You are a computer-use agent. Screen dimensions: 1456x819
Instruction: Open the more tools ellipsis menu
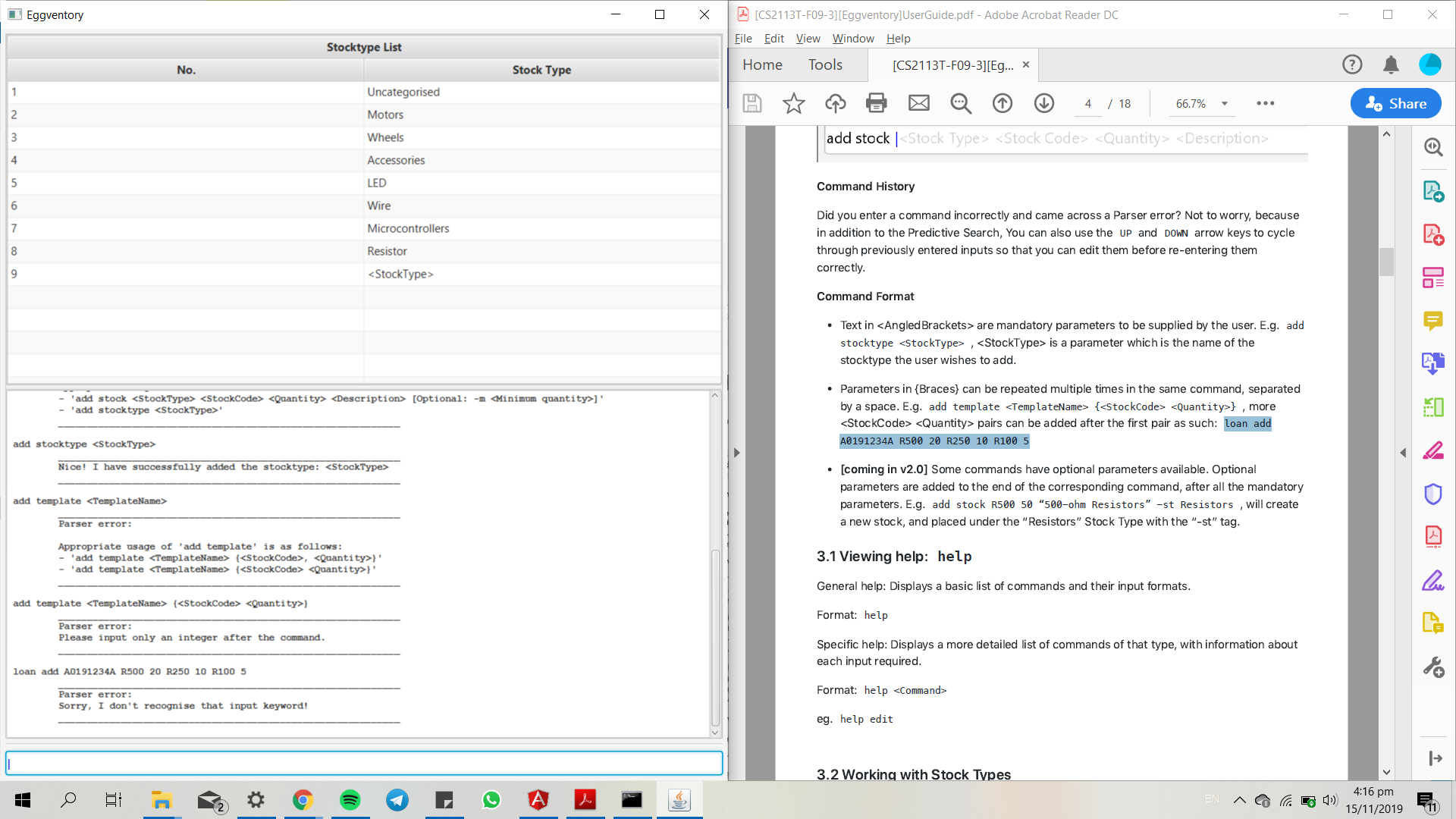tap(1265, 103)
